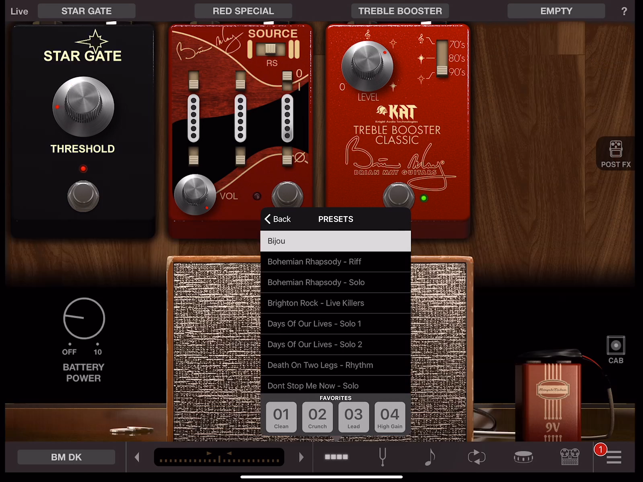Viewport: 643px width, 482px height.
Task: Go back from the Presets list
Action: (x=277, y=219)
